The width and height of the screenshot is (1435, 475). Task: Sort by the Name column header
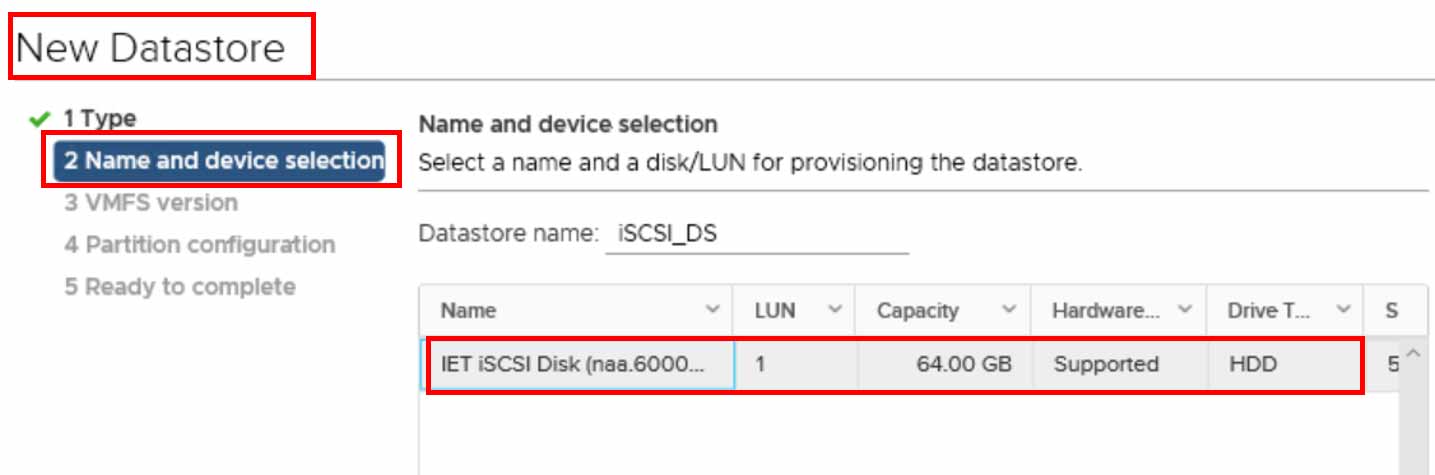click(x=468, y=311)
